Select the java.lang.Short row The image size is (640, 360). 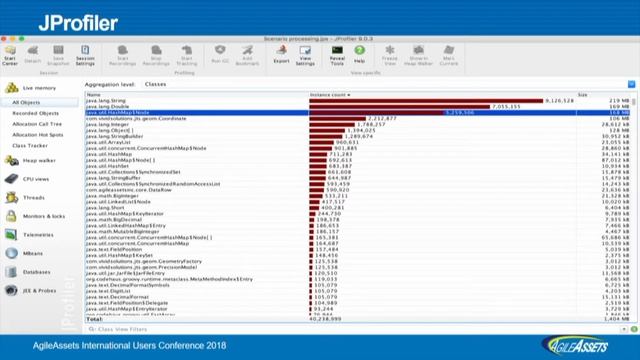[x=358, y=208]
